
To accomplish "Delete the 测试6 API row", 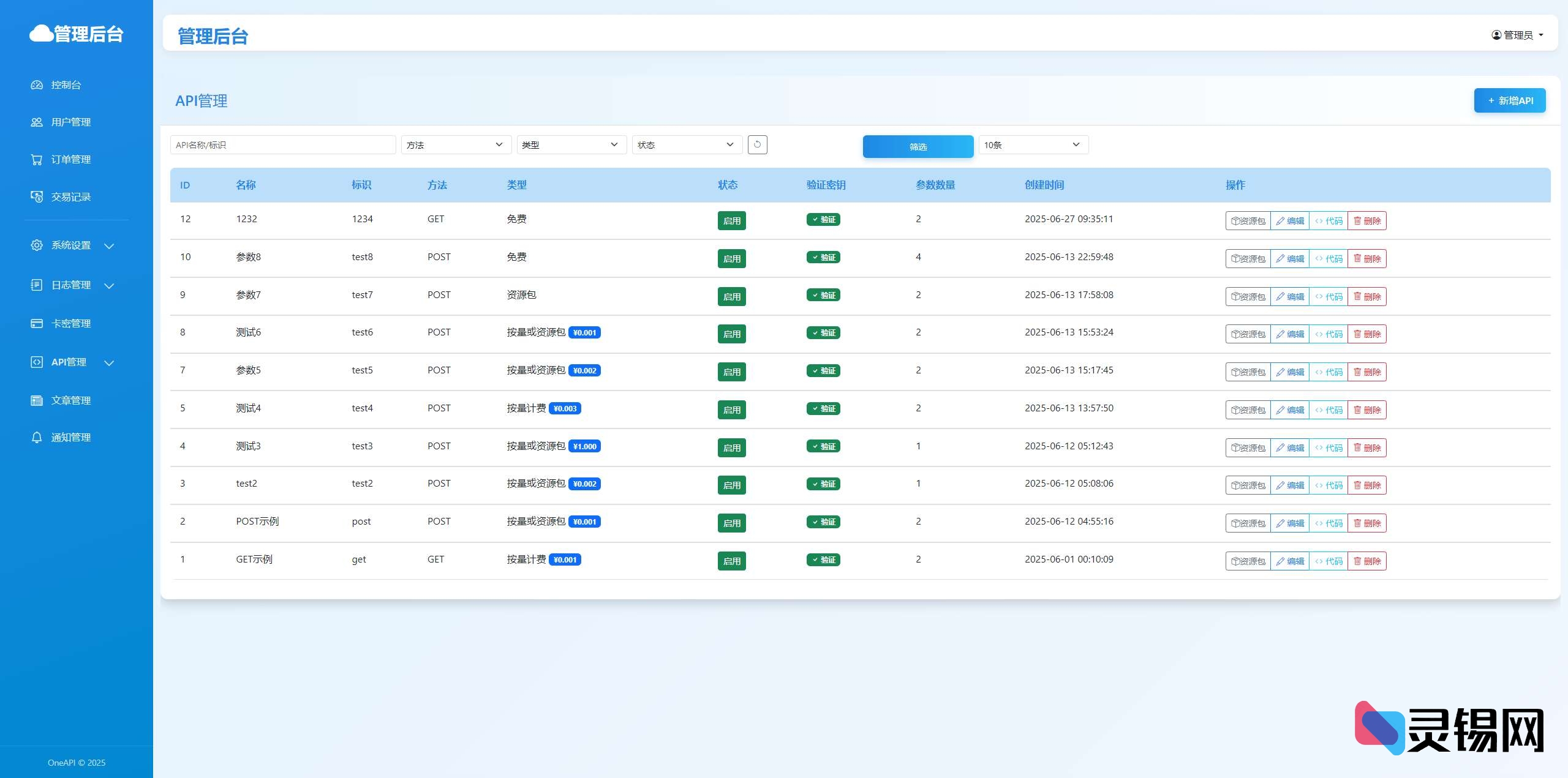I will click(1366, 334).
